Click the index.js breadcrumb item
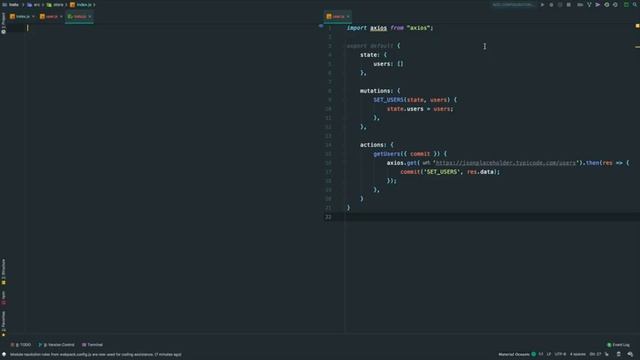 tap(81, 5)
